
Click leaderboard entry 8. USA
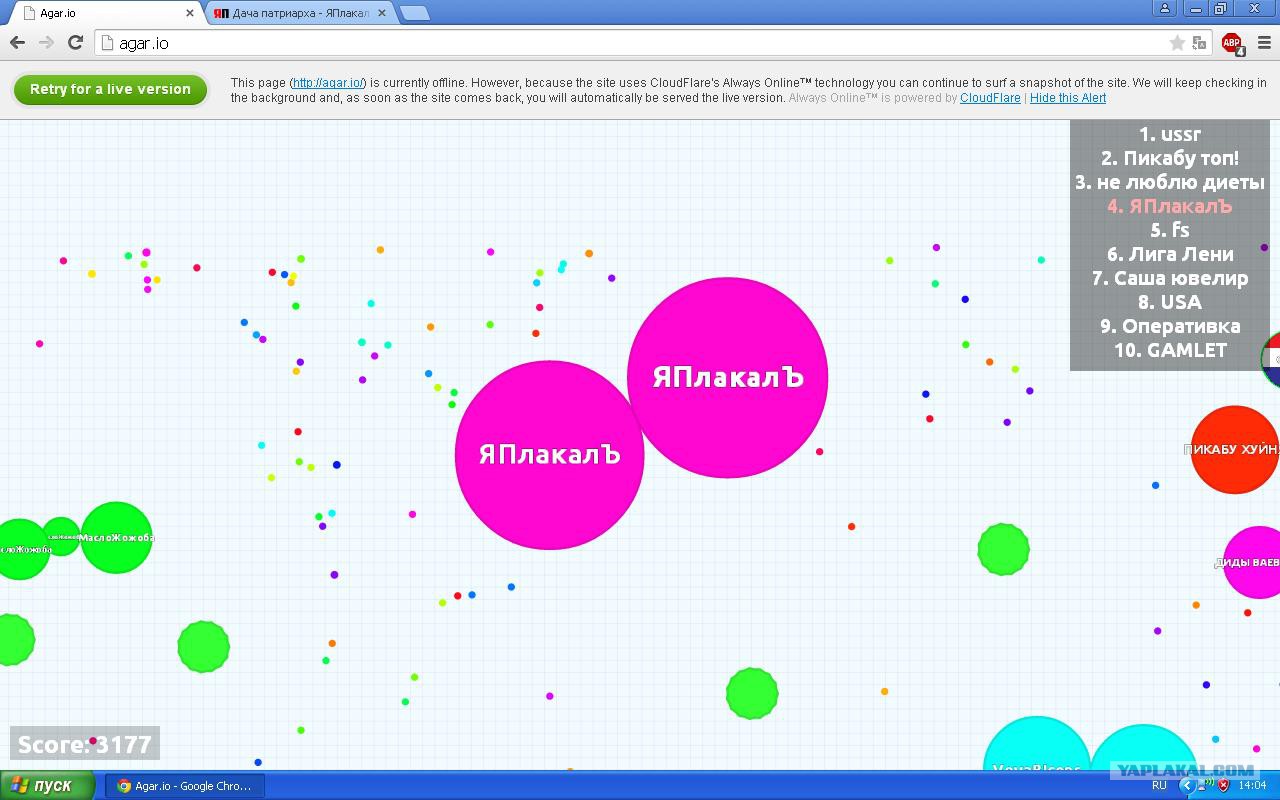click(1170, 302)
